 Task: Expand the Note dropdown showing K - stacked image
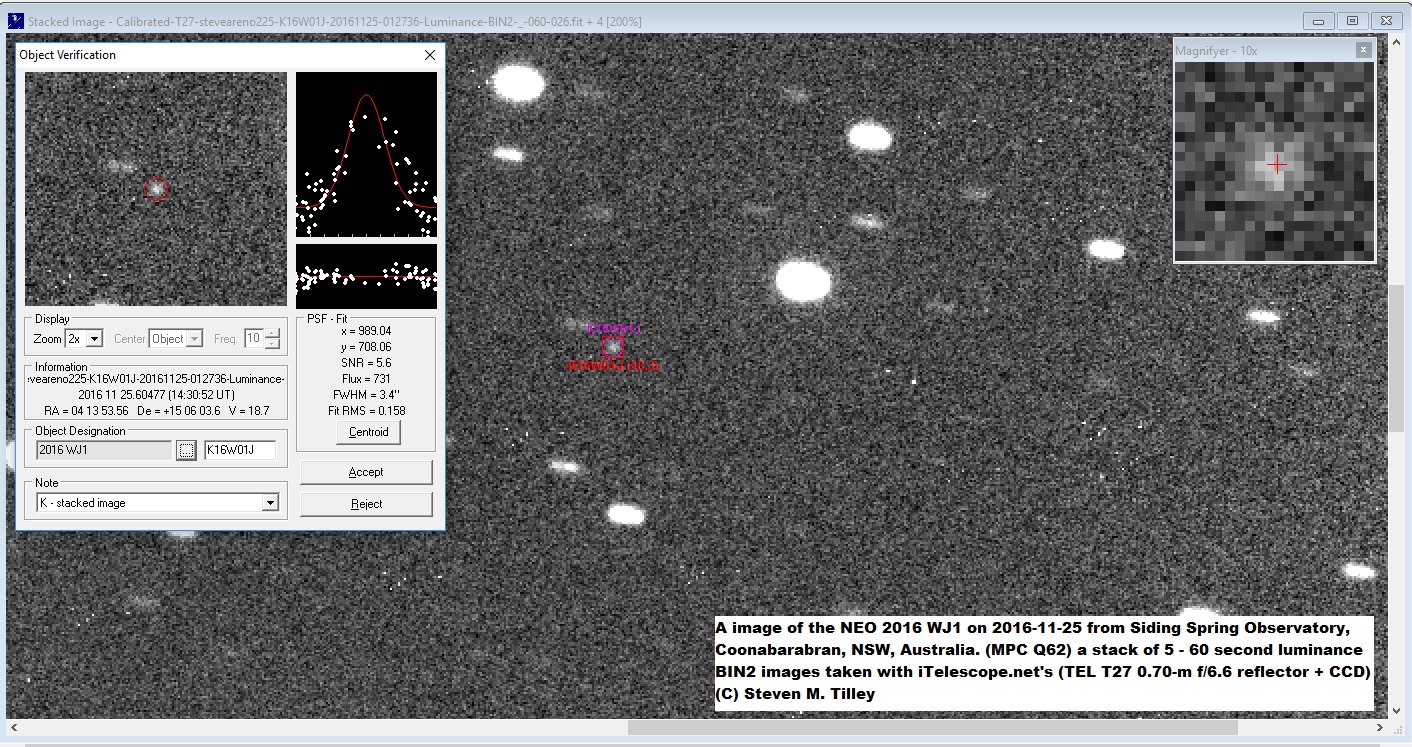click(271, 502)
